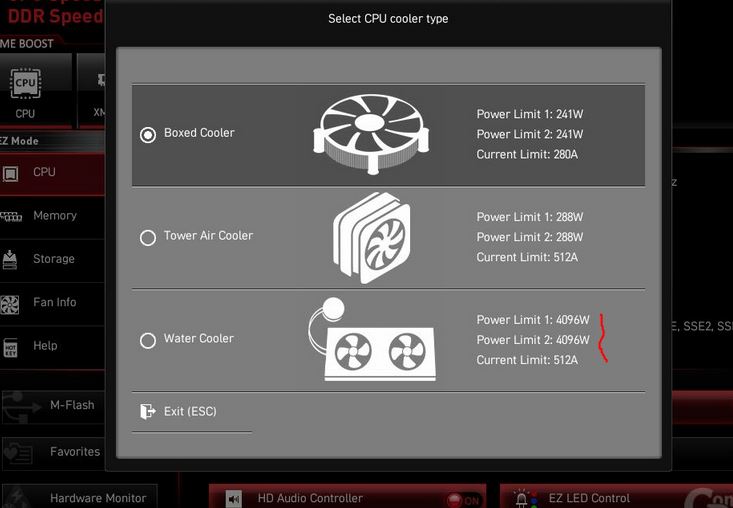
Task: Select the Boxed Cooler radio button
Action: pyautogui.click(x=148, y=135)
